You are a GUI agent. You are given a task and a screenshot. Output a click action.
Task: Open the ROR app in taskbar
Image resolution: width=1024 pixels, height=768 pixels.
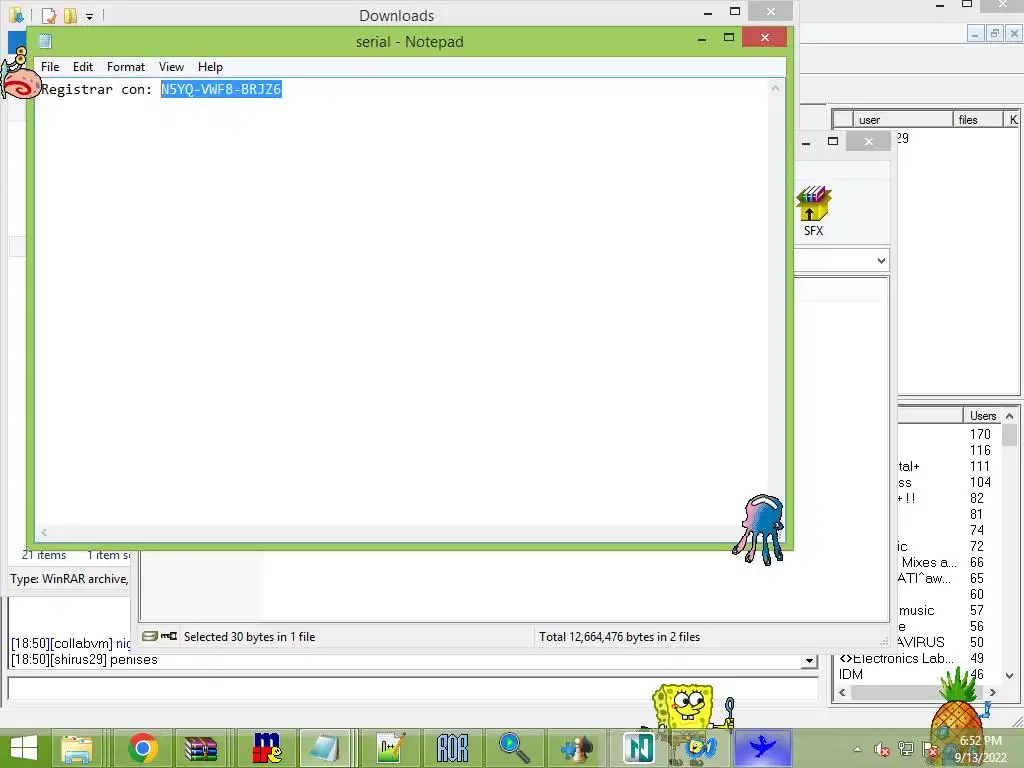point(452,748)
